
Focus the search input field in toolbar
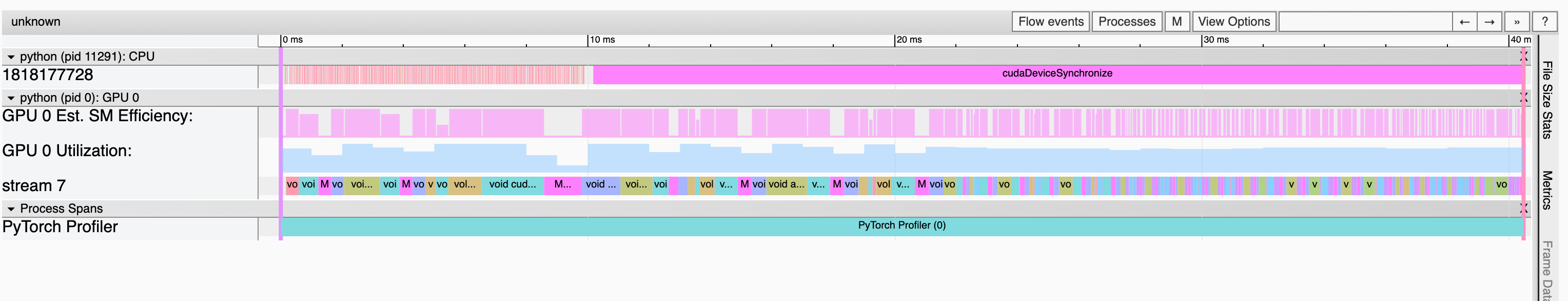point(1365,22)
